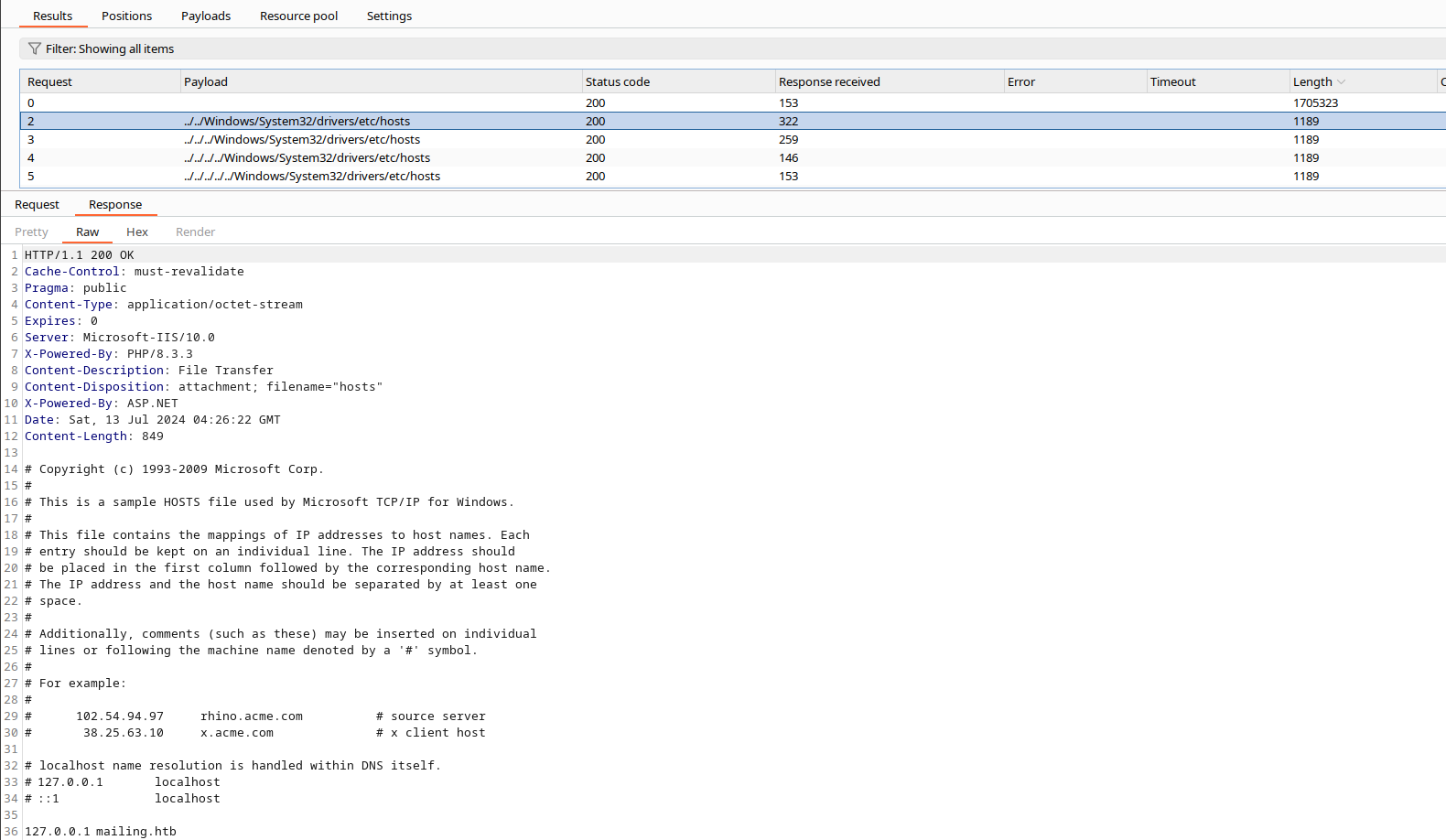Screen dimensions: 1446x840
Task: Select request row 5 in results table
Action: tap(732, 176)
